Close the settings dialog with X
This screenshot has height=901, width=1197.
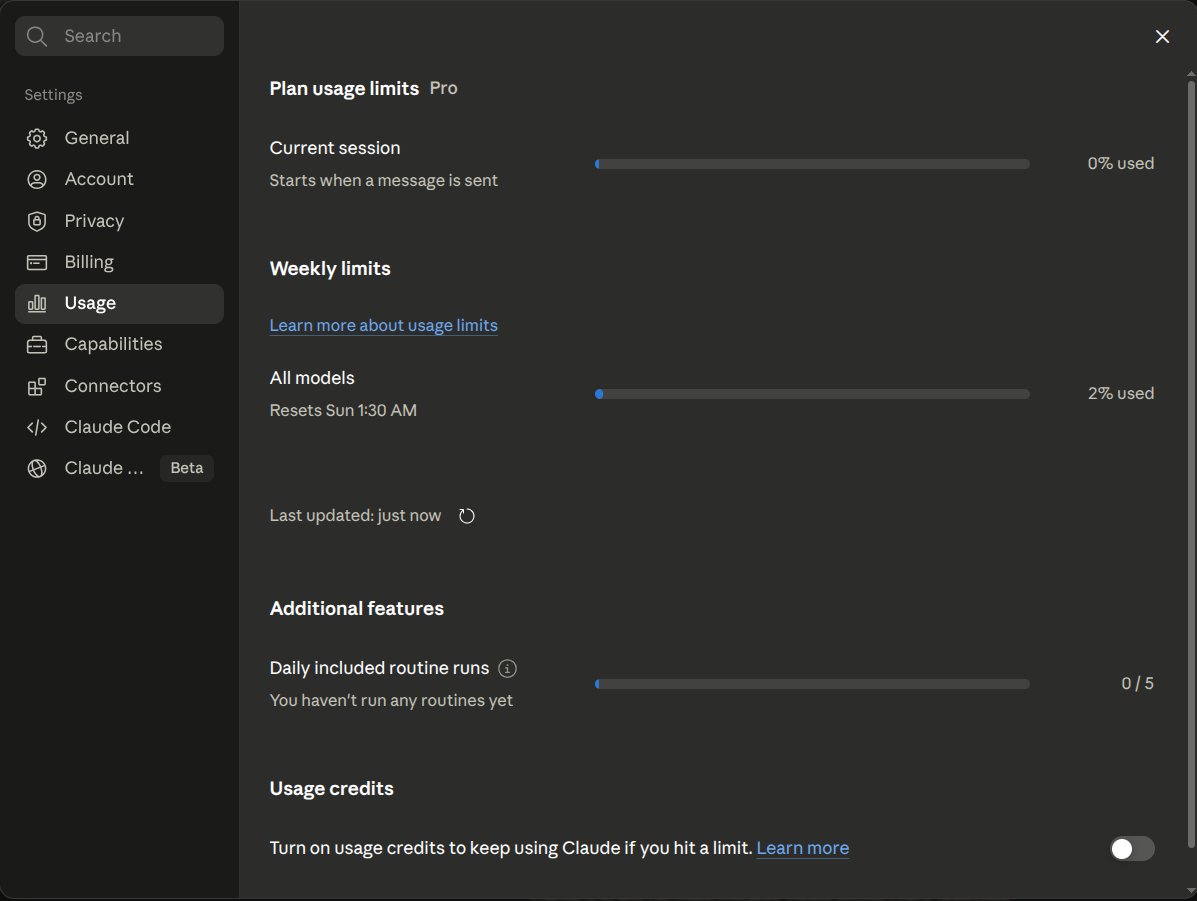click(x=1162, y=37)
